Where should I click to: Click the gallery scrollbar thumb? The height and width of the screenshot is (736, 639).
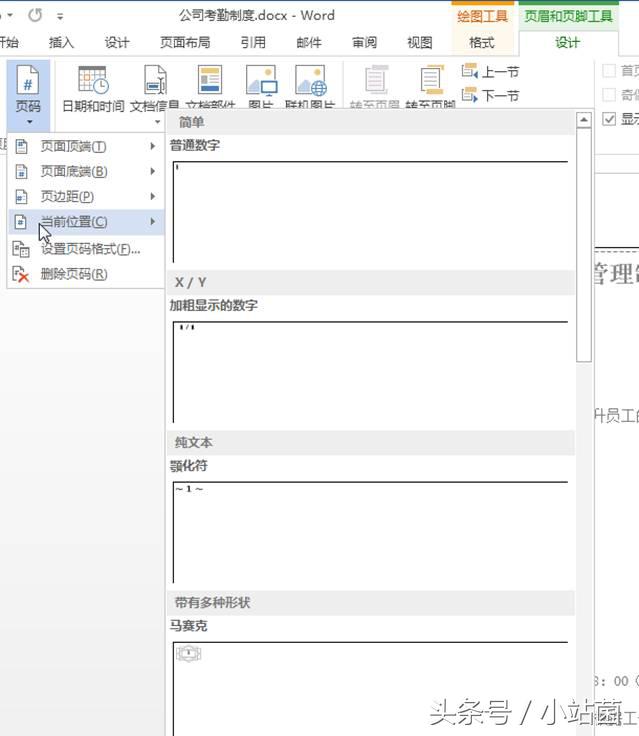pos(584,245)
